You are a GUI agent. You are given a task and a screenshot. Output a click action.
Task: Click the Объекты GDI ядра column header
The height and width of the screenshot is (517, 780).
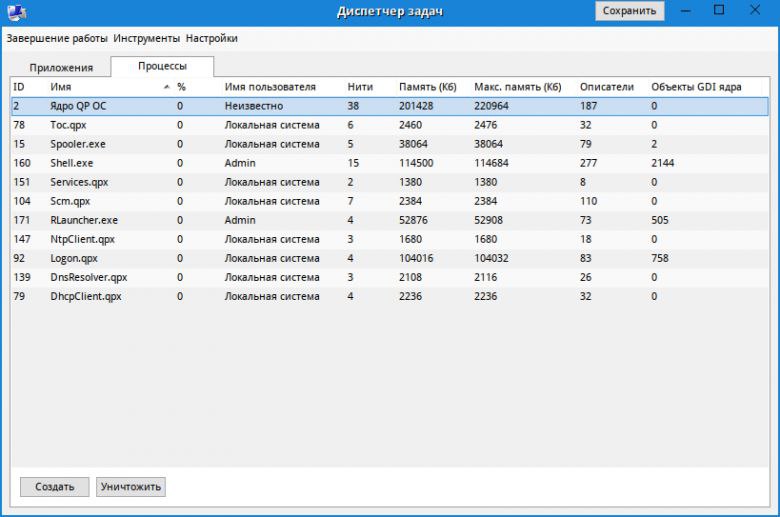pos(696,87)
